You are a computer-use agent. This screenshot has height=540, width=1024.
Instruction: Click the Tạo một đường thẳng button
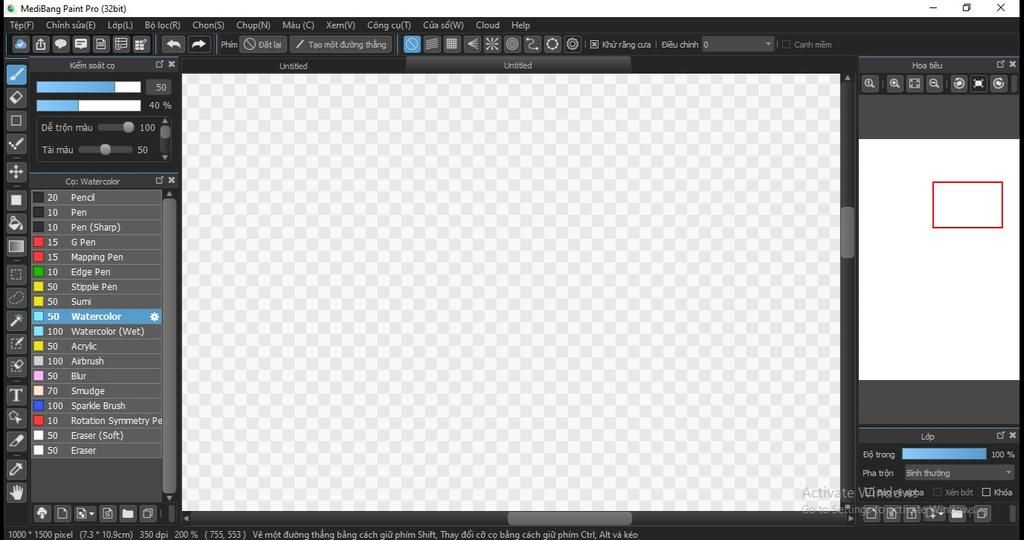(341, 44)
